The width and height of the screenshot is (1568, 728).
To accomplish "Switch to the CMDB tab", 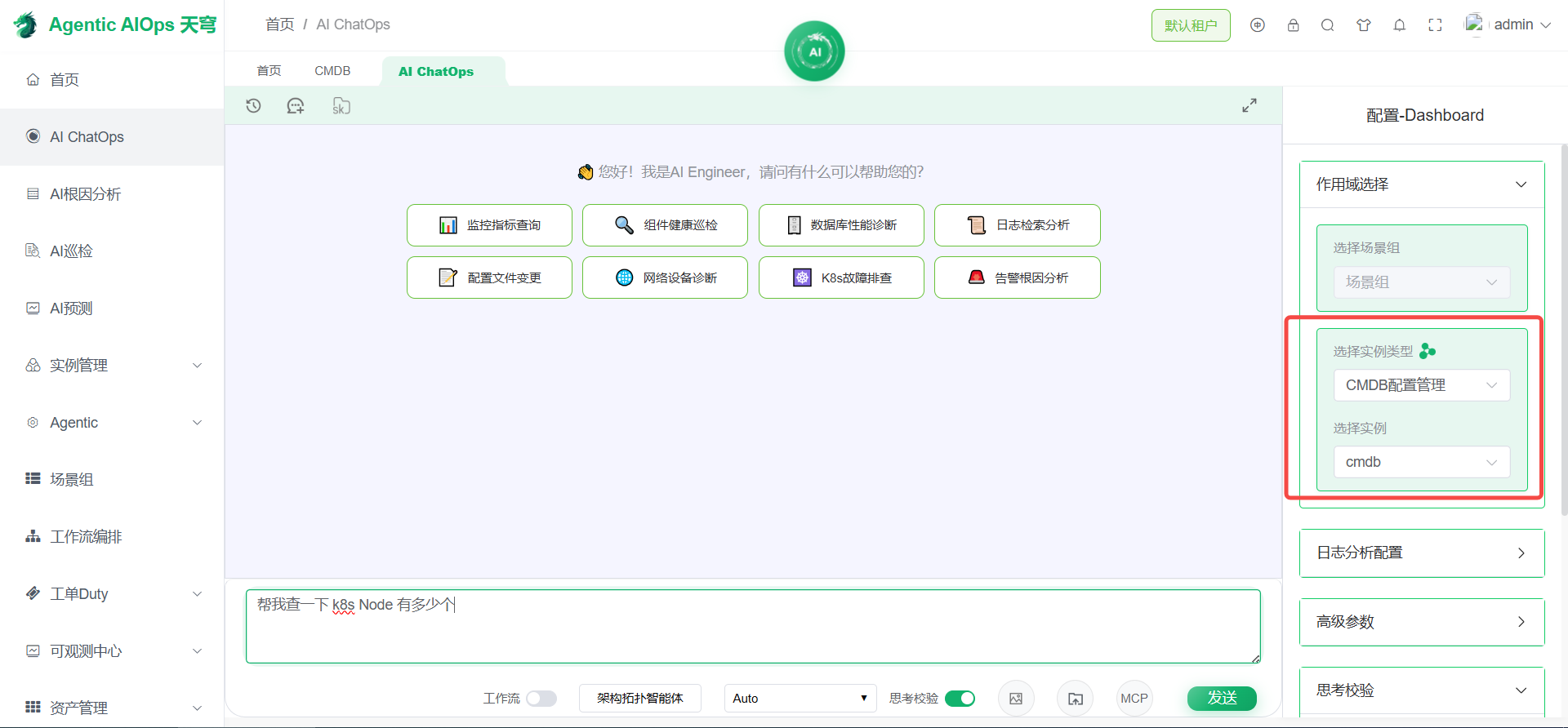I will coord(332,71).
